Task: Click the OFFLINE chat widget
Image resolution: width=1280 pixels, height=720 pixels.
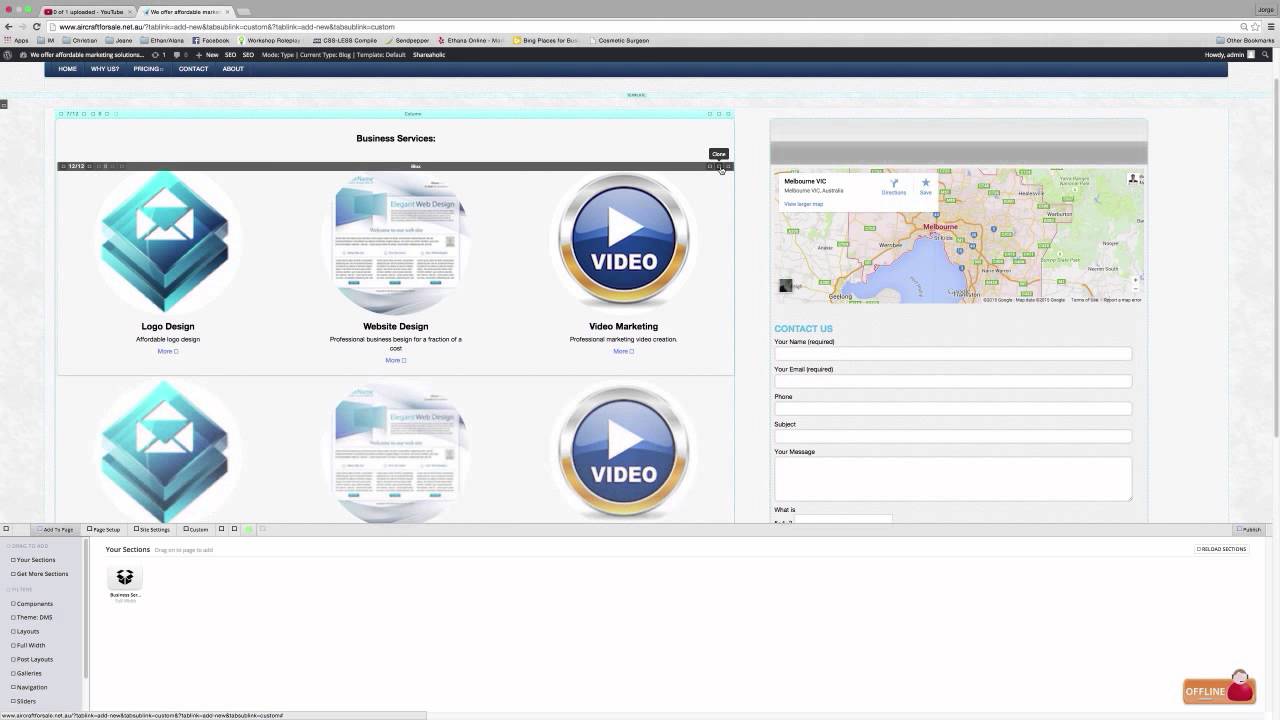Action: (1219, 688)
